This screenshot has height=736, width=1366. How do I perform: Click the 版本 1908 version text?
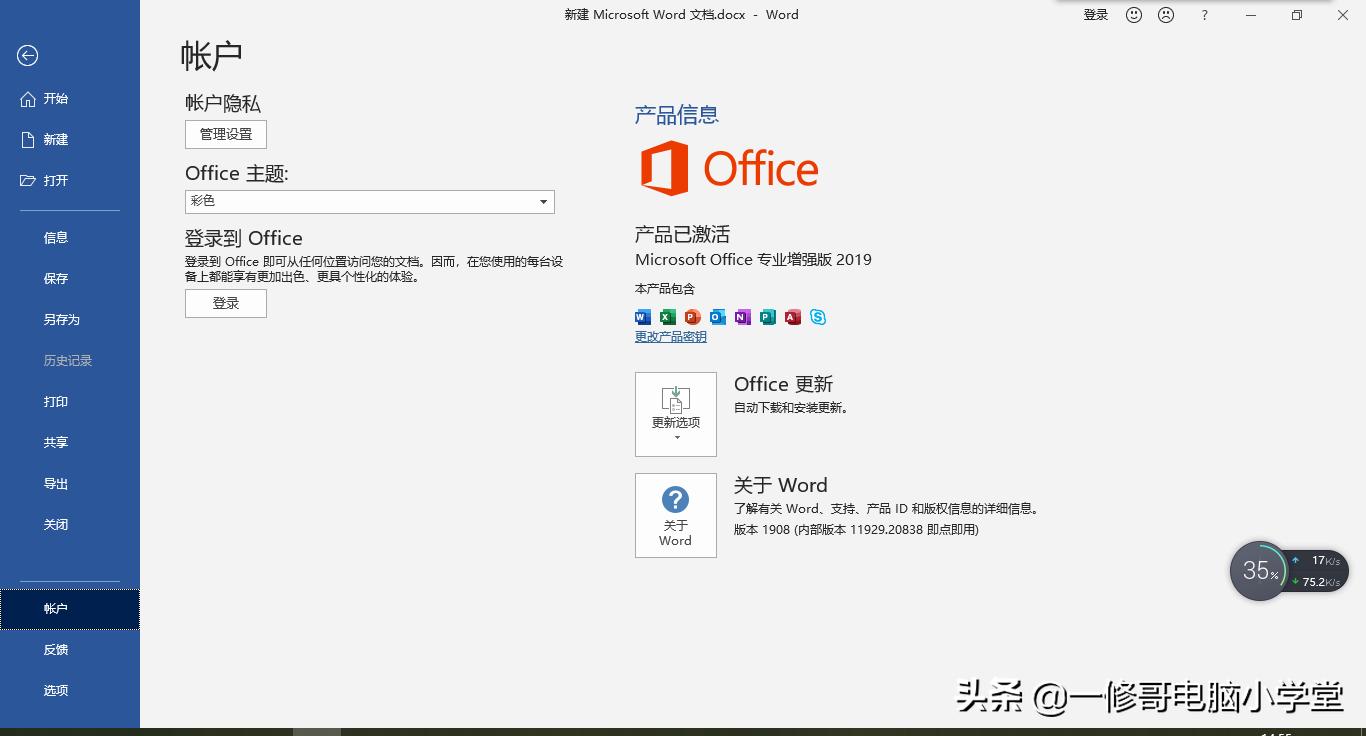click(x=856, y=530)
